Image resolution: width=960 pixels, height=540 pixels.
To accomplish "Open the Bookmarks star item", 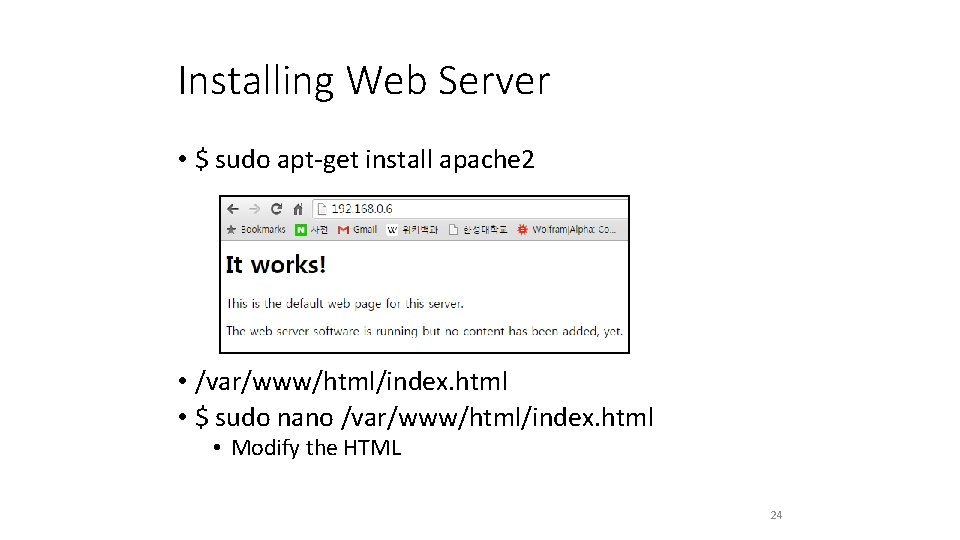I will pyautogui.click(x=256, y=230).
